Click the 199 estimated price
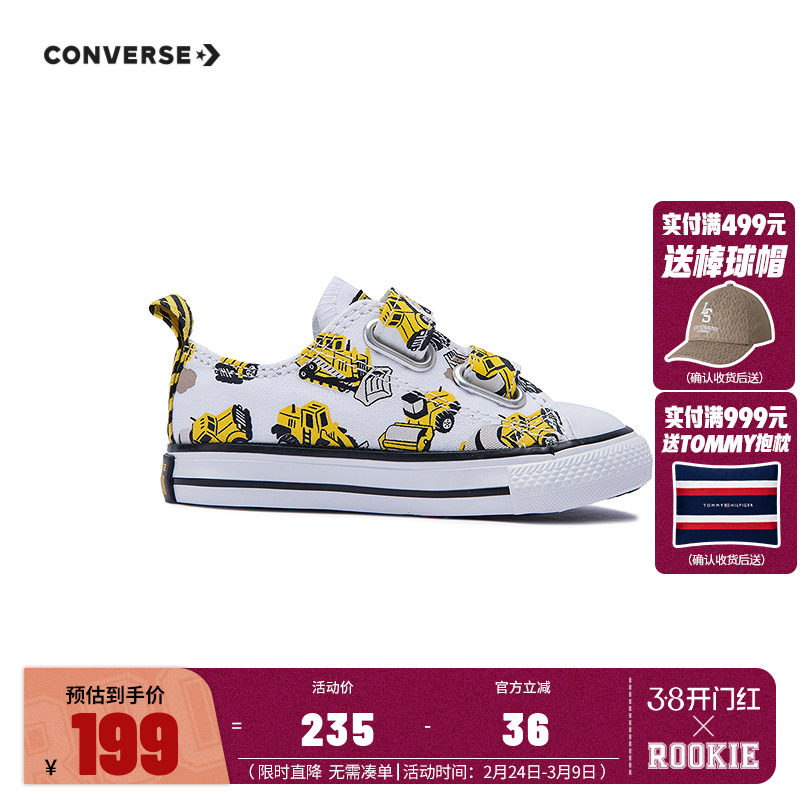The width and height of the screenshot is (800, 800). click(x=126, y=743)
